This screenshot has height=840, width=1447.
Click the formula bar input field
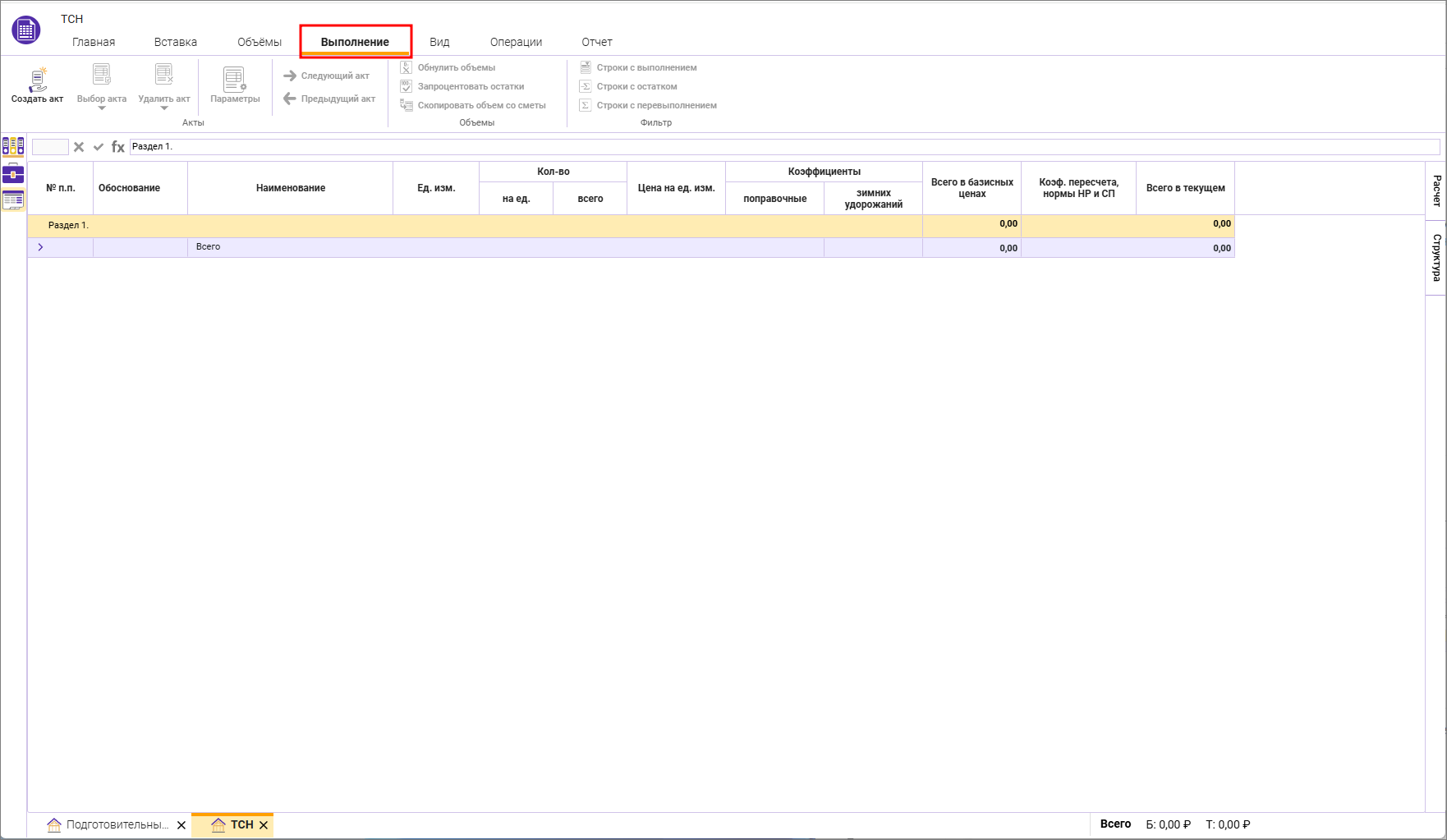[x=780, y=147]
